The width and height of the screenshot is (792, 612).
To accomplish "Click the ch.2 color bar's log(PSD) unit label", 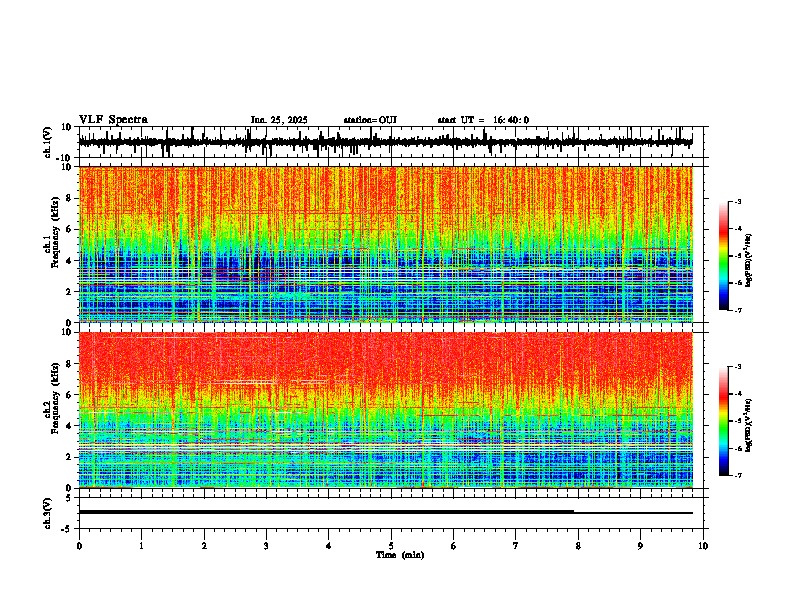I will pos(749,426).
